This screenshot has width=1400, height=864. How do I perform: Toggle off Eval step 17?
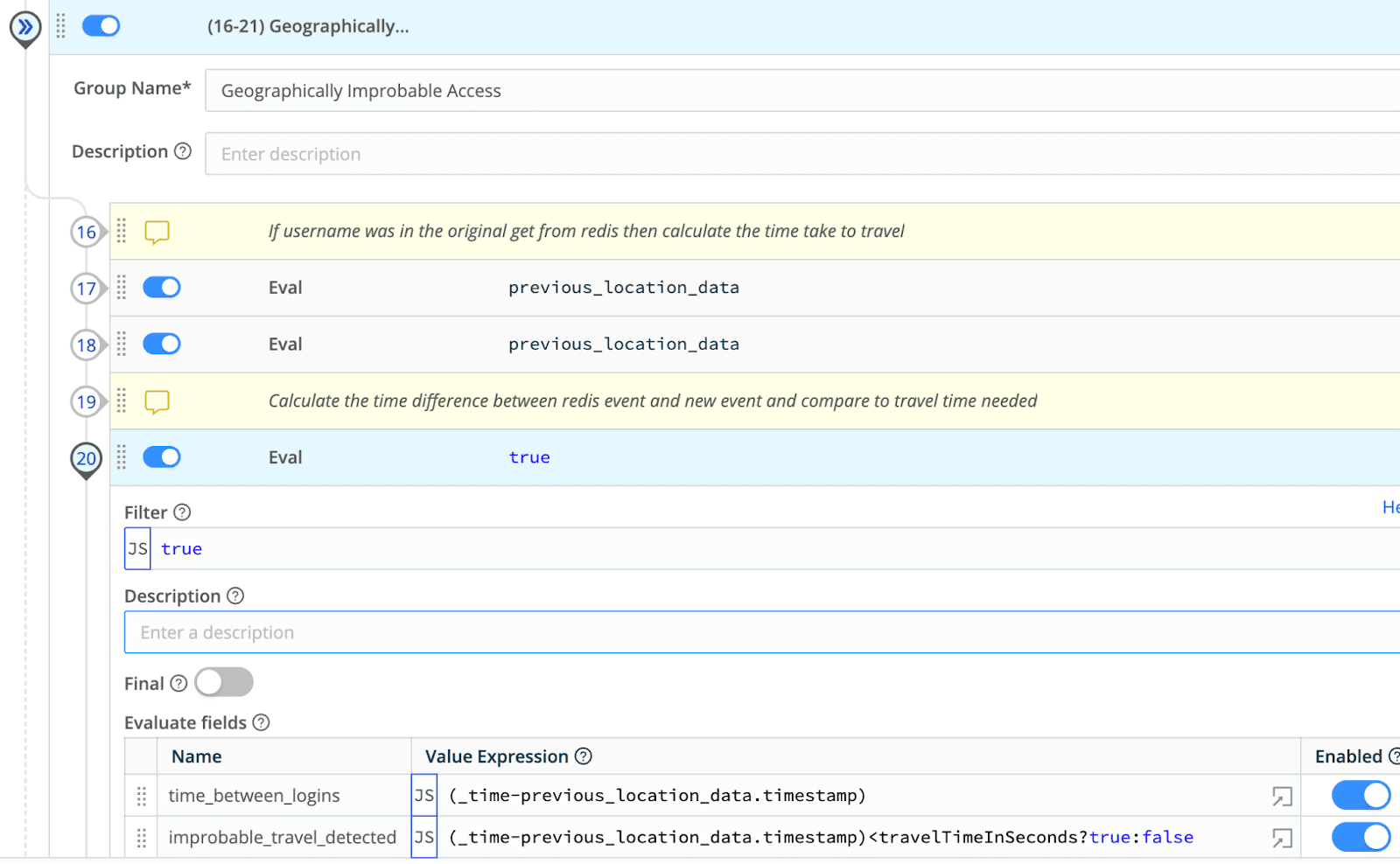(x=162, y=288)
